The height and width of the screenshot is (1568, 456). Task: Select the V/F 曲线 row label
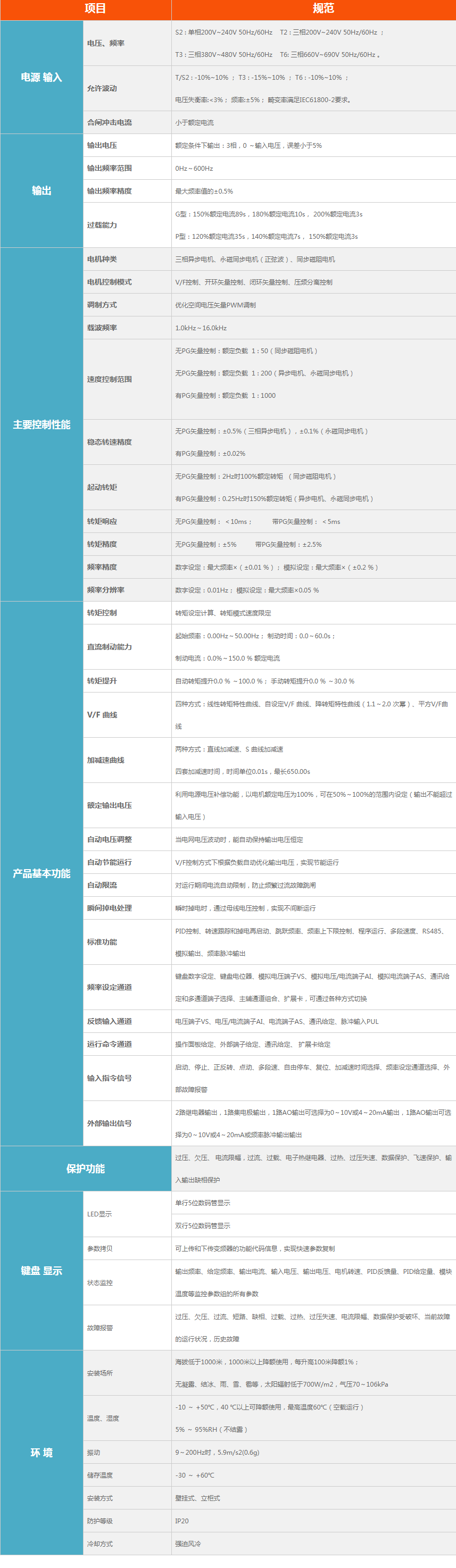click(102, 715)
